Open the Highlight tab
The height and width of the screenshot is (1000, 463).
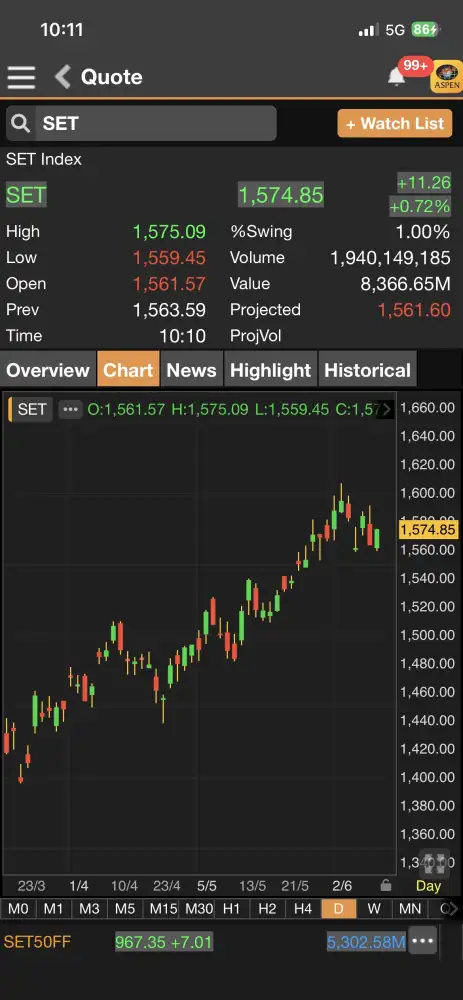click(270, 370)
